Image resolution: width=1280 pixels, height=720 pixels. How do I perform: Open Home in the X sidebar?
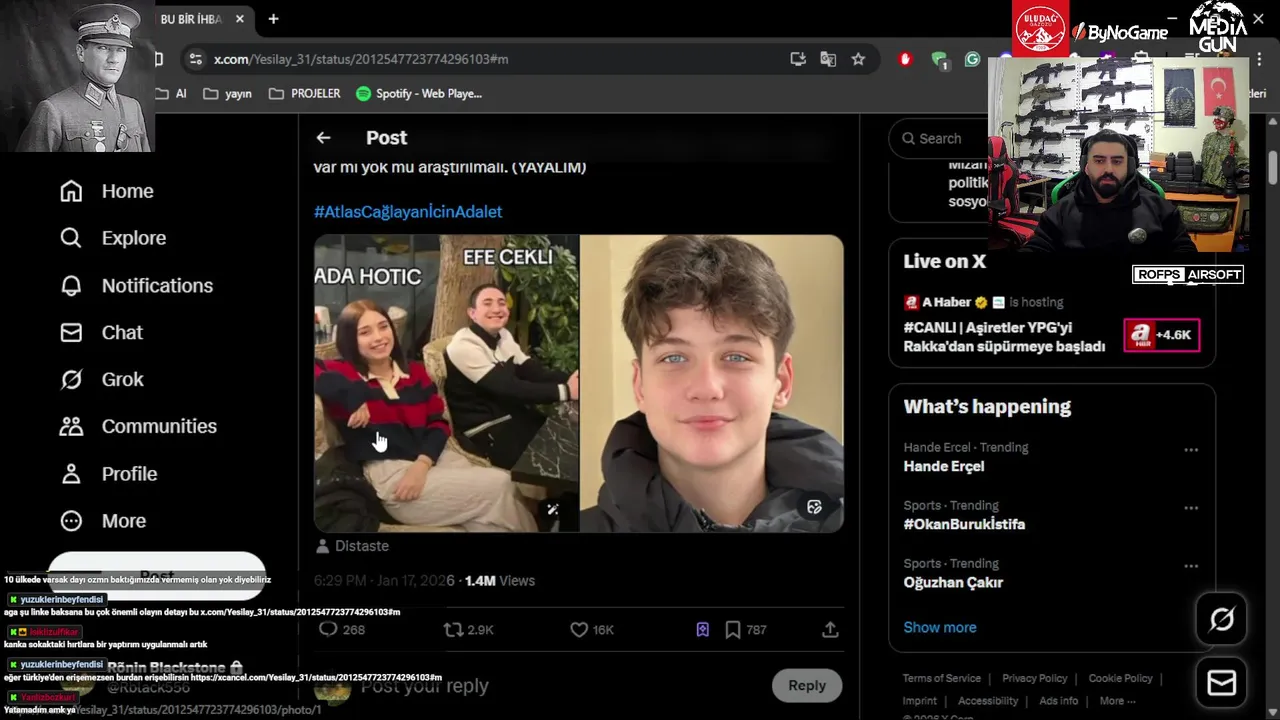click(x=106, y=191)
